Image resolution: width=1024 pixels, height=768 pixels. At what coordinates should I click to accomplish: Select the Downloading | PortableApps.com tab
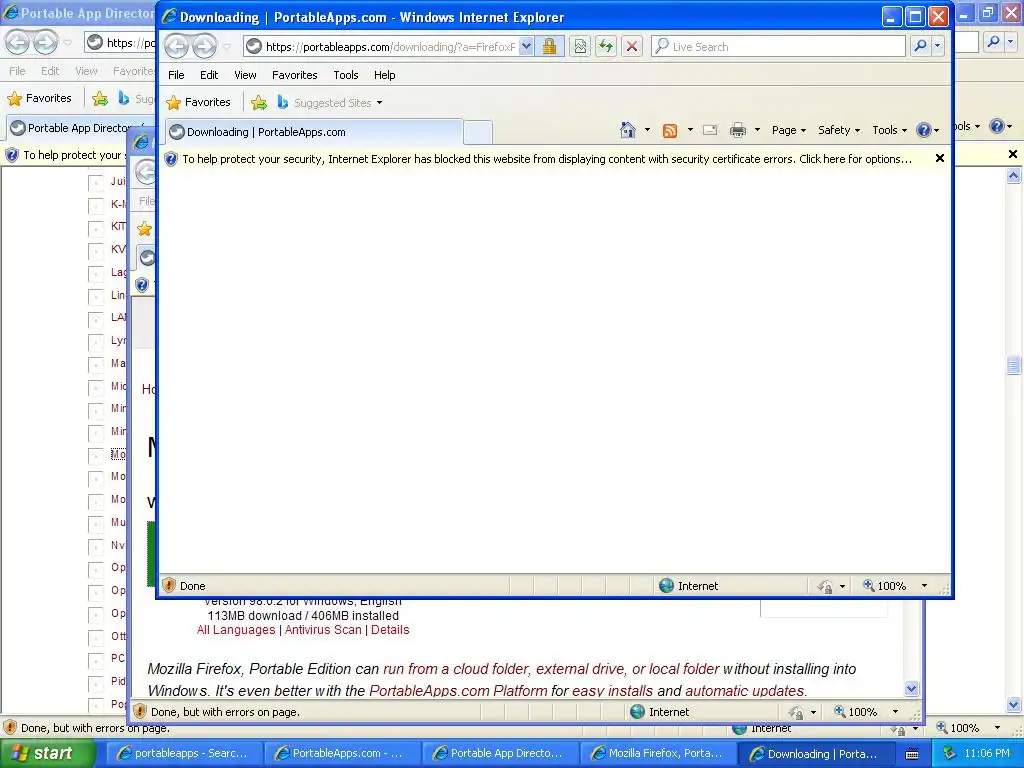coord(314,132)
